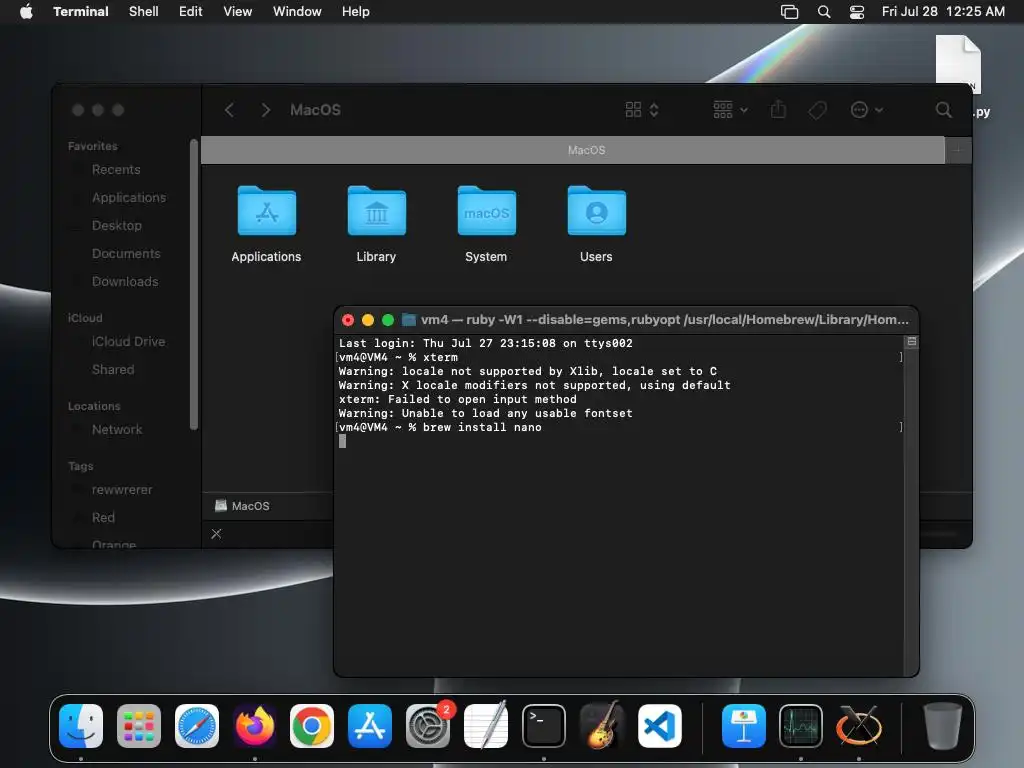Open the Terminal app menu
1024x768 pixels.
[81, 12]
